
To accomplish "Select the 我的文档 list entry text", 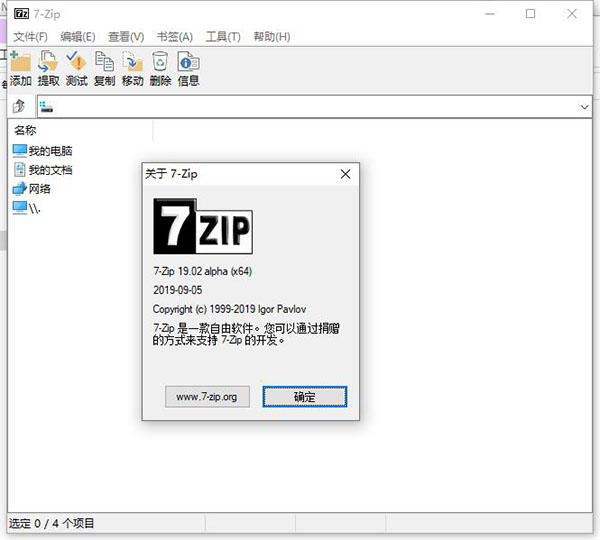I will tap(50, 170).
